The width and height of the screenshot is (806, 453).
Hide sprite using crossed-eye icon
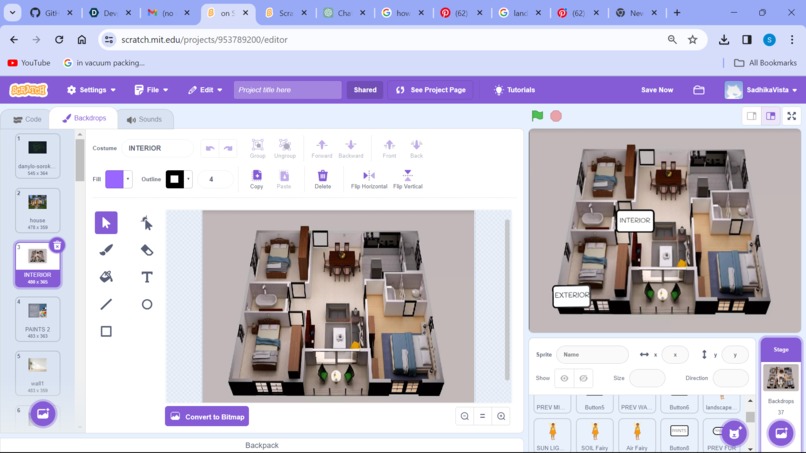click(x=583, y=378)
